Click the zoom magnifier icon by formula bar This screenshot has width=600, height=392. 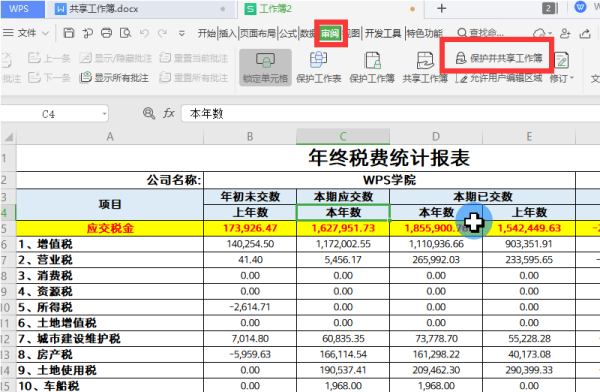click(148, 113)
